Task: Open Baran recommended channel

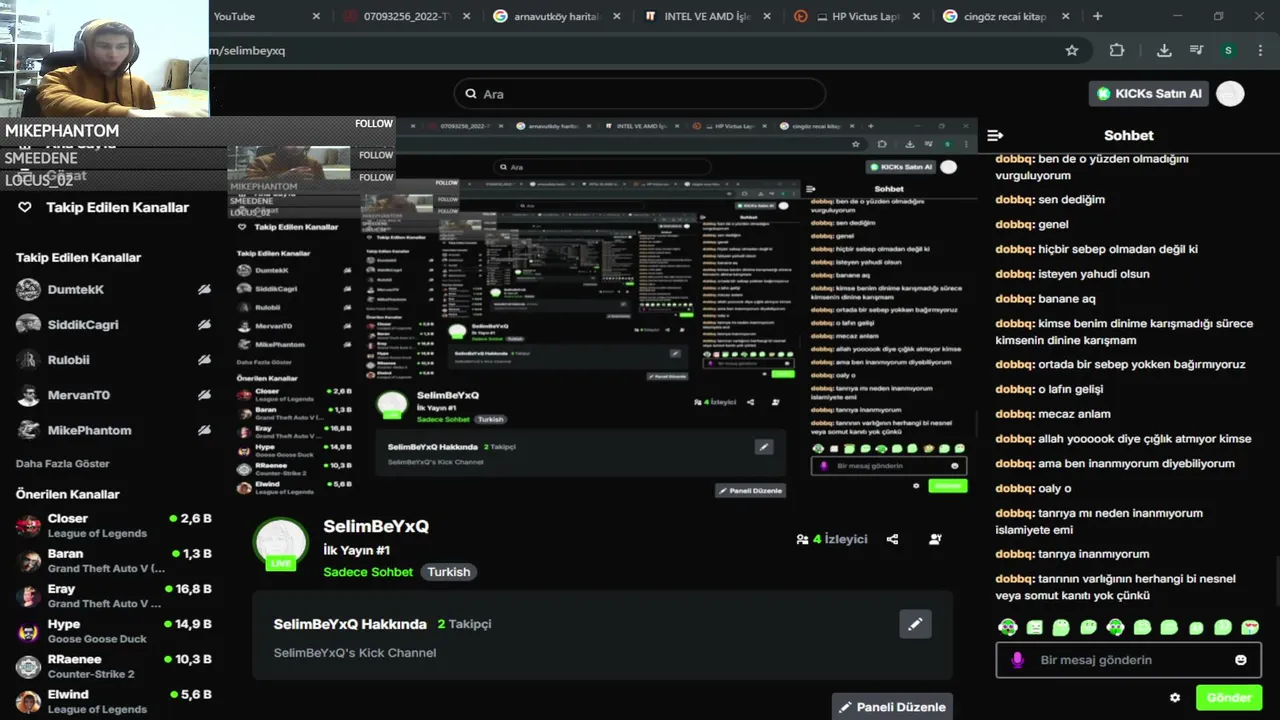Action: pyautogui.click(x=114, y=560)
